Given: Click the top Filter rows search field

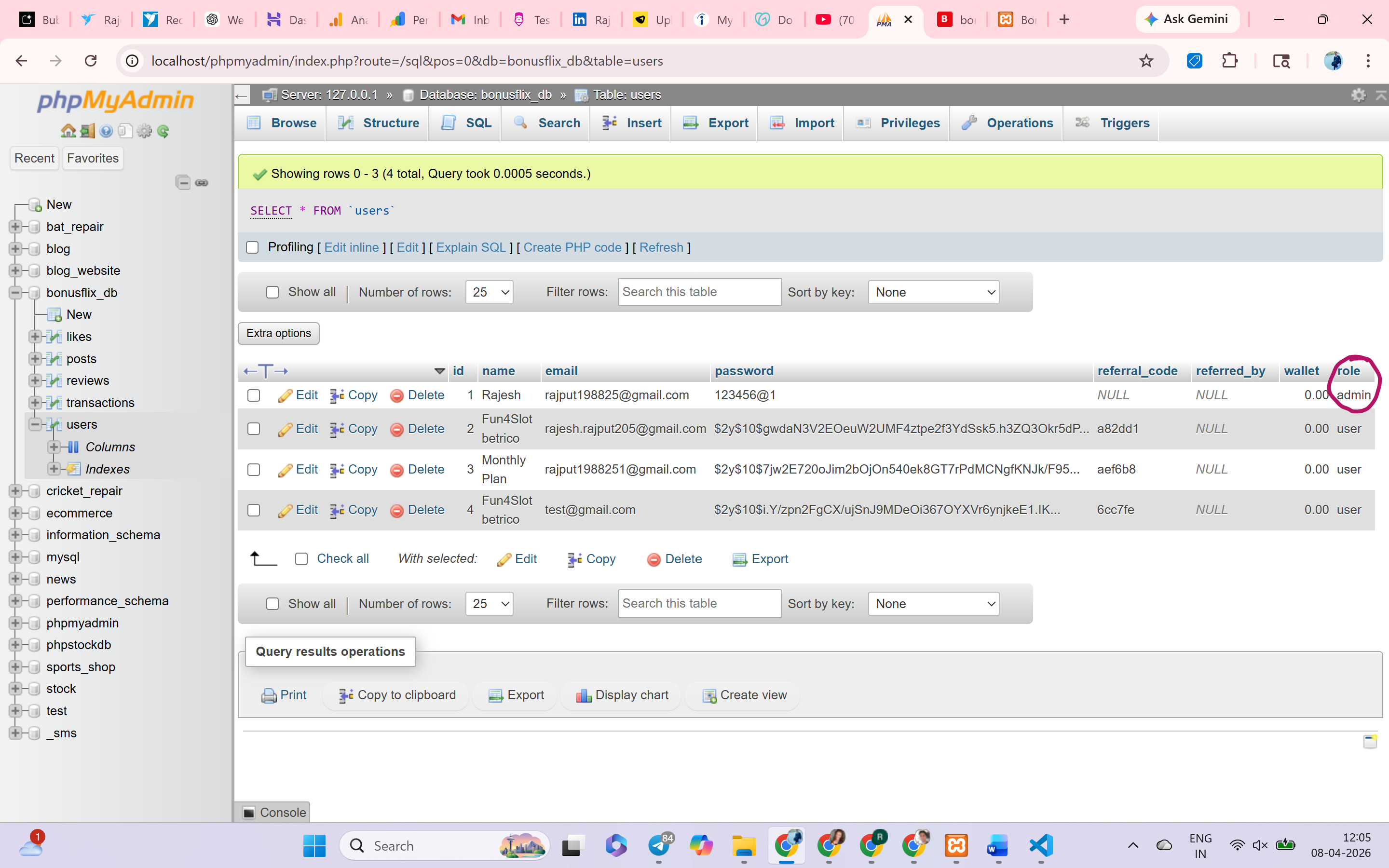Looking at the screenshot, I should [x=699, y=292].
